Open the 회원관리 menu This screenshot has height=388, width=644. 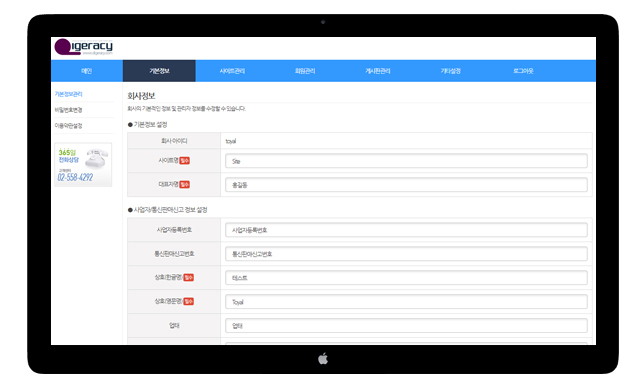[305, 71]
